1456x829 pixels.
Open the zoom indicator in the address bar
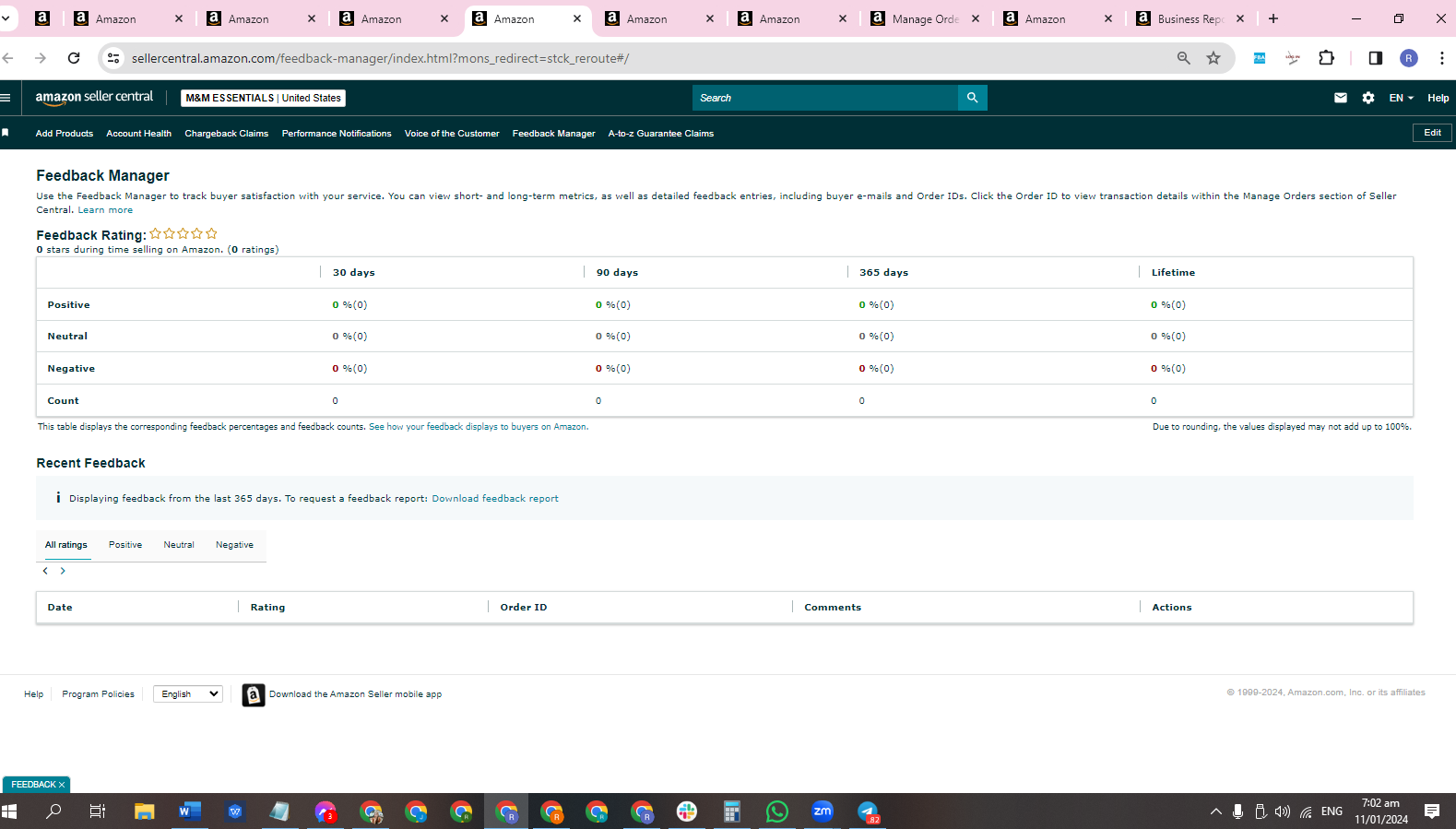(1183, 58)
